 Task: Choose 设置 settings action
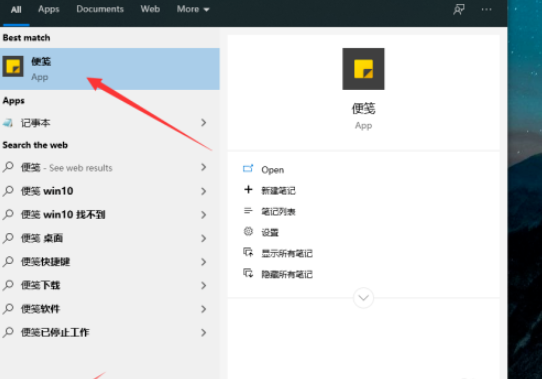[x=270, y=232]
